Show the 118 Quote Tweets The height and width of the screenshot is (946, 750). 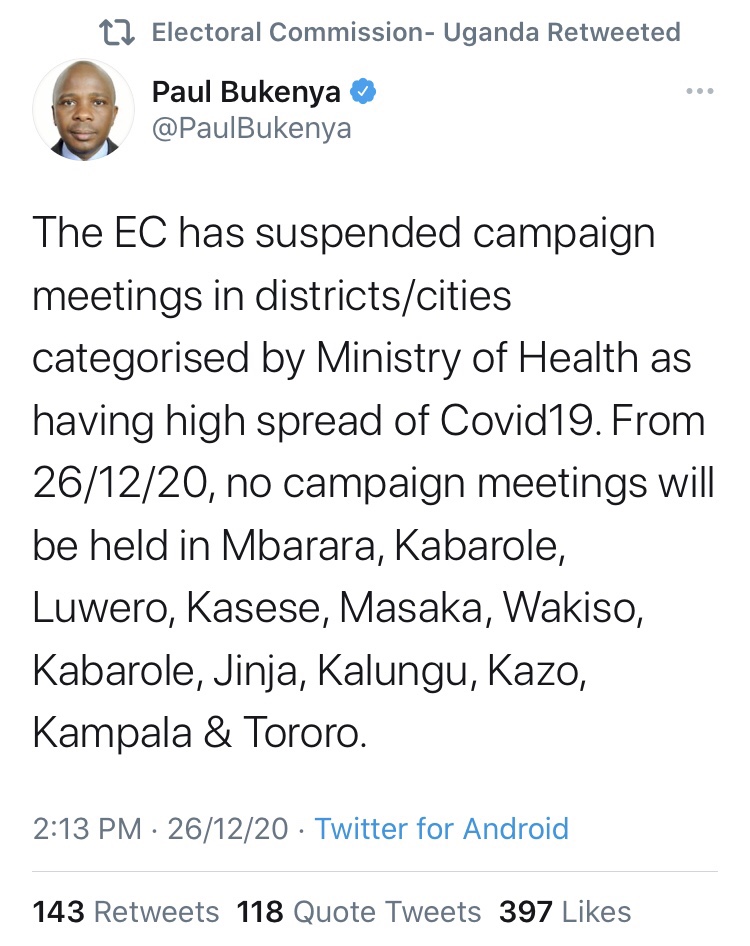tap(359, 911)
